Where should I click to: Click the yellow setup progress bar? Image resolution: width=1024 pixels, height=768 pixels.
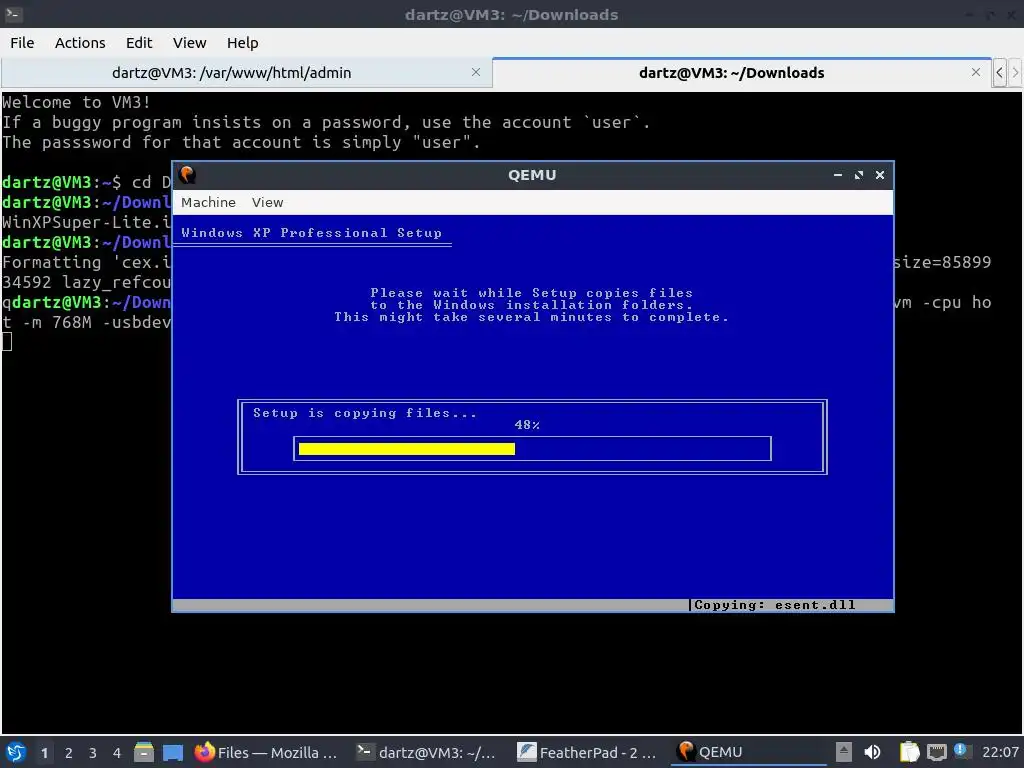click(x=407, y=449)
